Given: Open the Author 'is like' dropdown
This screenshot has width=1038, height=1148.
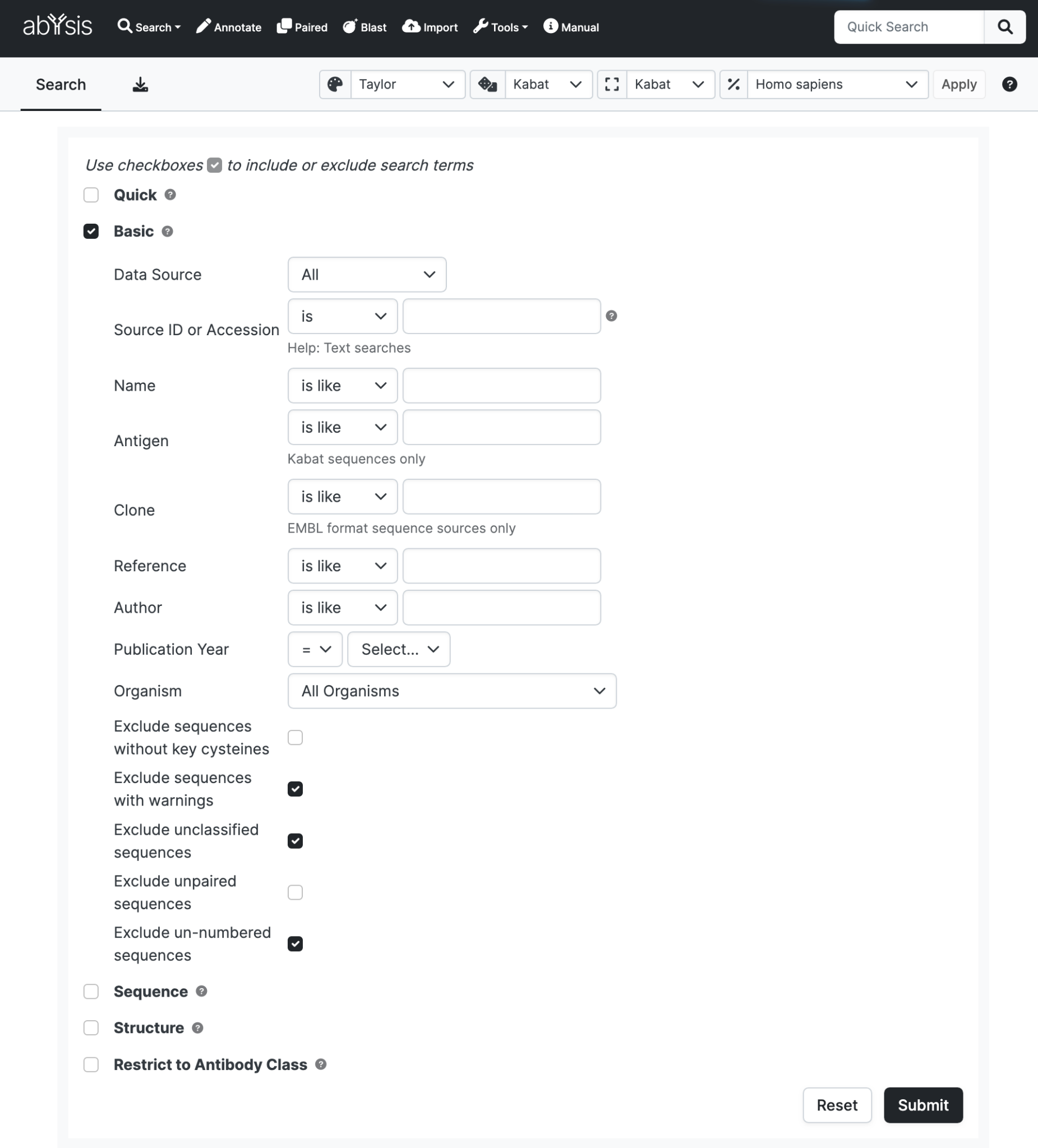Looking at the screenshot, I should tap(343, 608).
